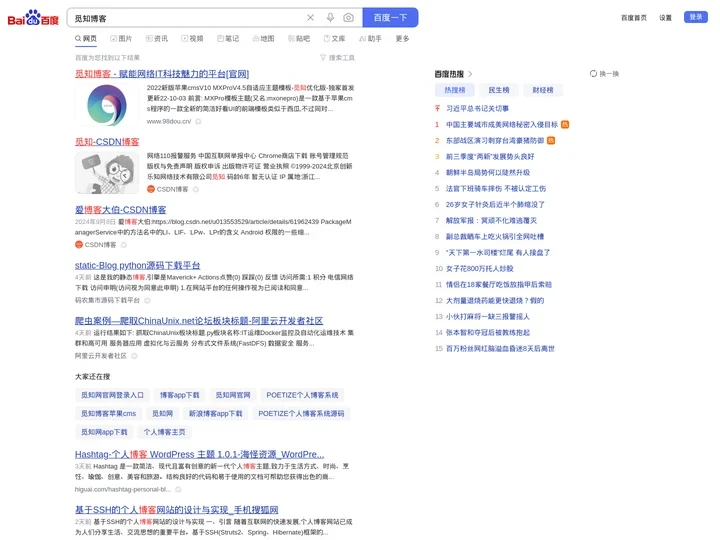Open the AI 助手 tab
This screenshot has height=540, width=720.
click(x=371, y=39)
